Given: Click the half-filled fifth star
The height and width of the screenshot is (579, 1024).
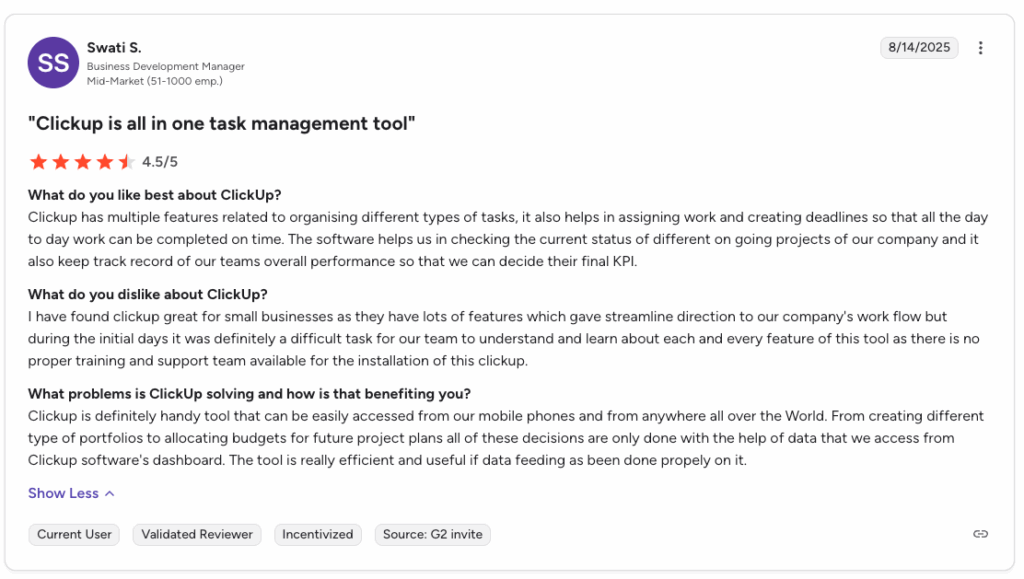Looking at the screenshot, I should 127,162.
